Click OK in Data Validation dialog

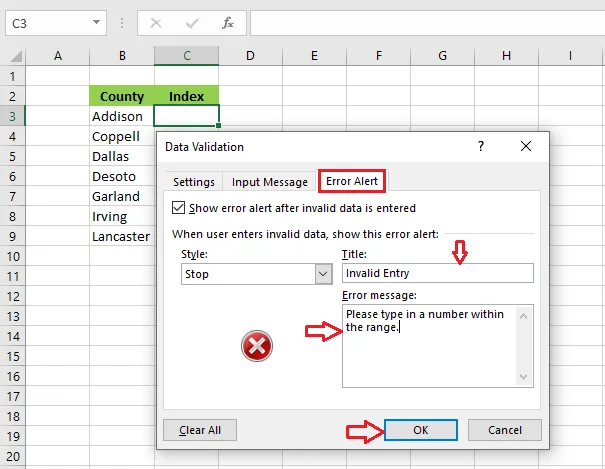[x=421, y=430]
